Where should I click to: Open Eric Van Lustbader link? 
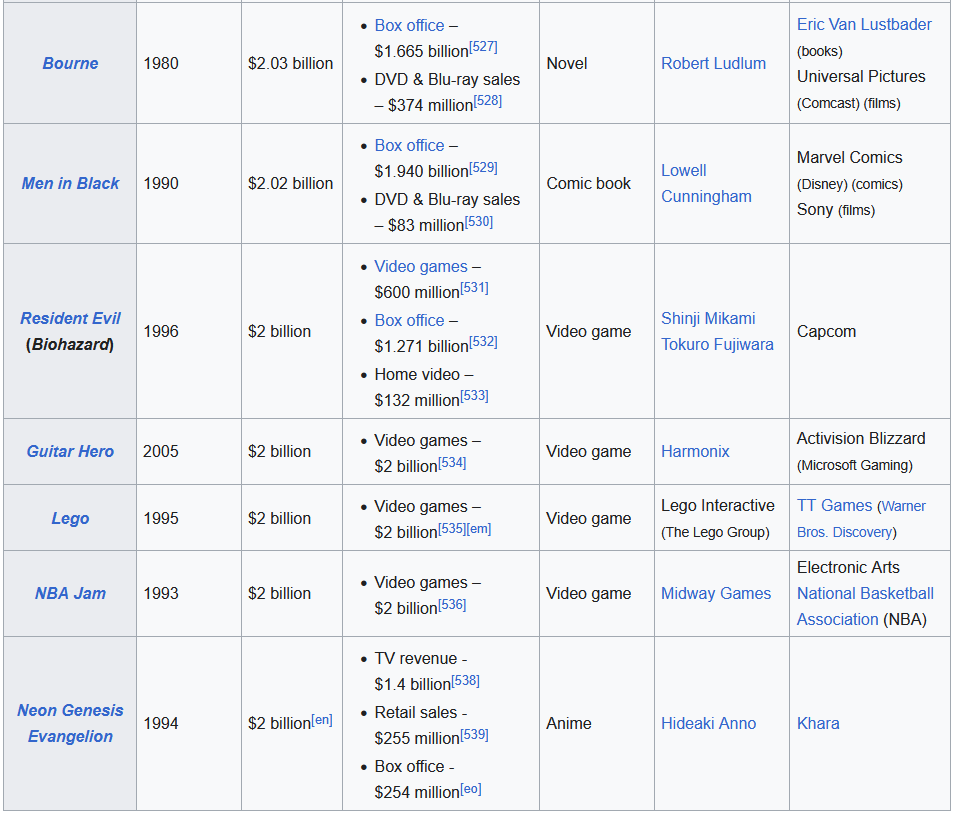pos(864,25)
